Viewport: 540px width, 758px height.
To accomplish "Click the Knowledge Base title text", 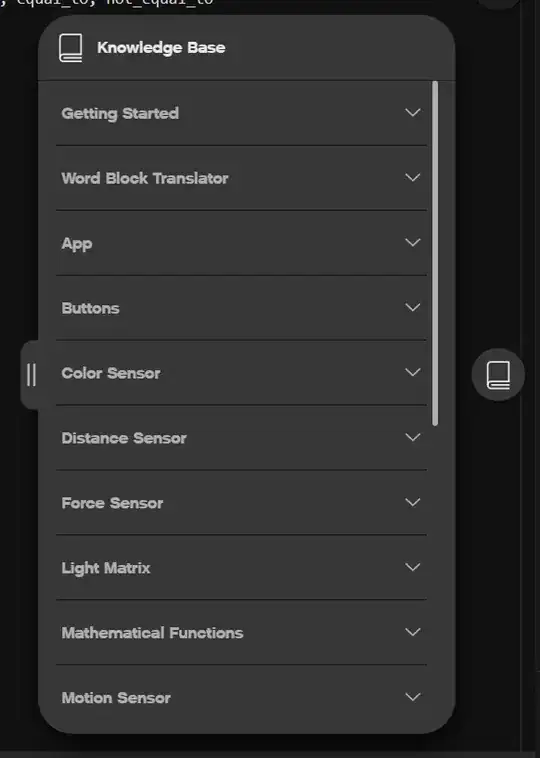I will [x=161, y=48].
